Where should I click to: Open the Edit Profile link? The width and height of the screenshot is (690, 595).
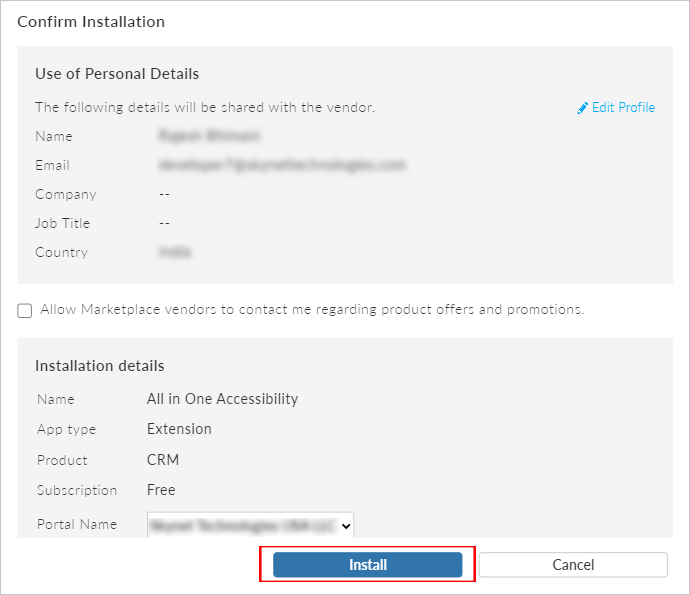point(623,108)
